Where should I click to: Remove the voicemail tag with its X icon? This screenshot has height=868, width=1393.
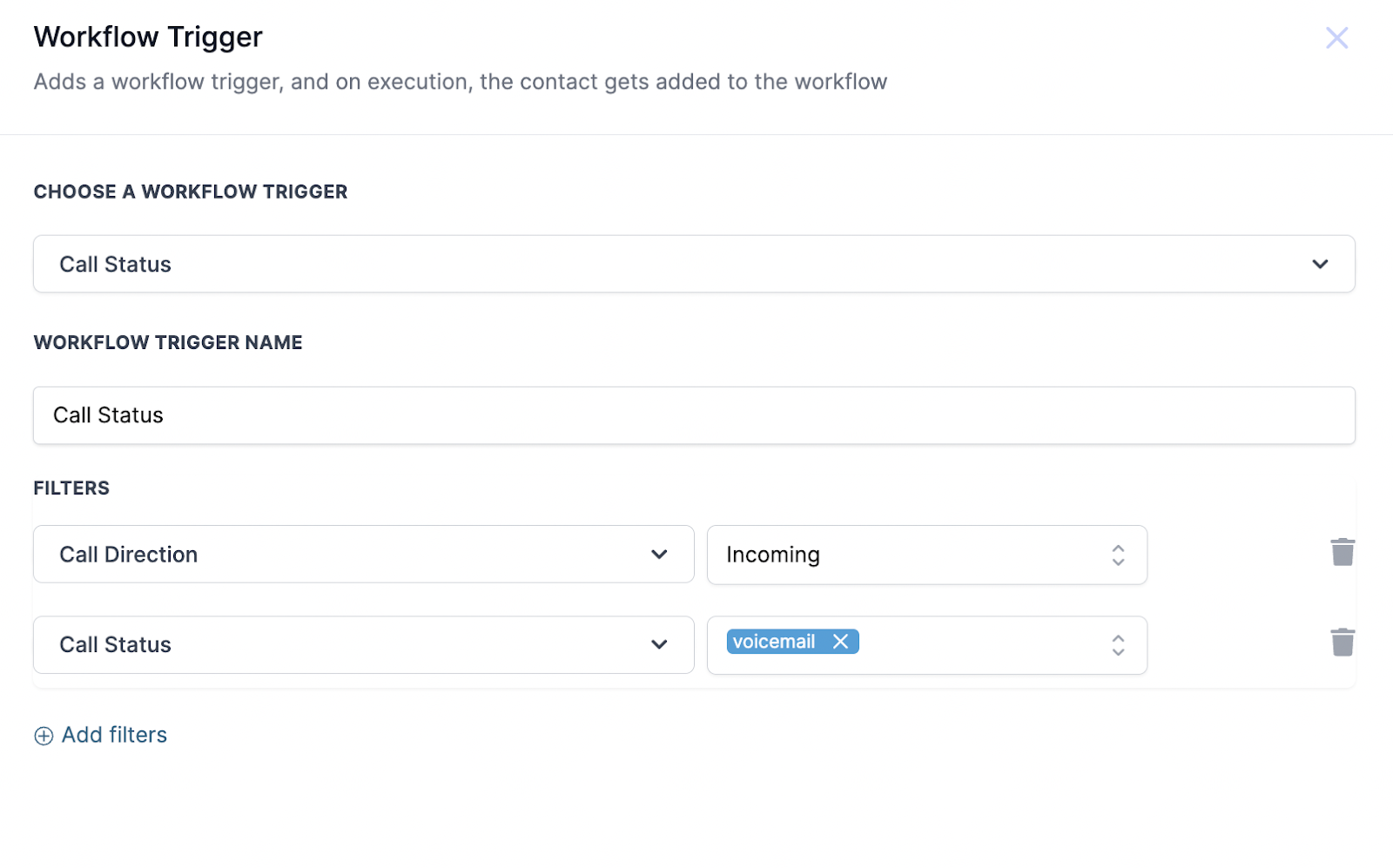tap(840, 642)
